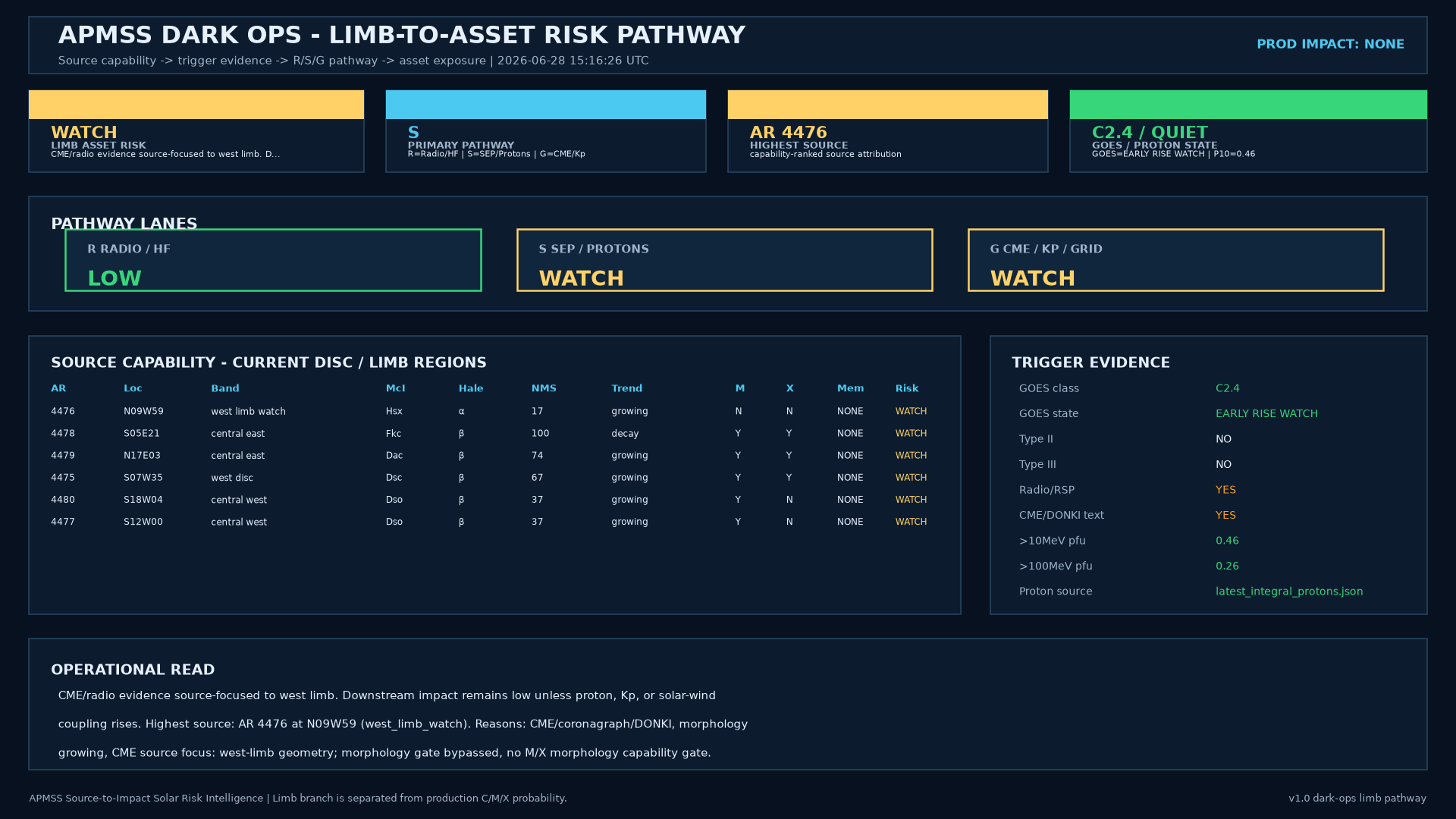
Task: Click the v1.0 dark-ops limb pathway footer
Action: [1357, 799]
